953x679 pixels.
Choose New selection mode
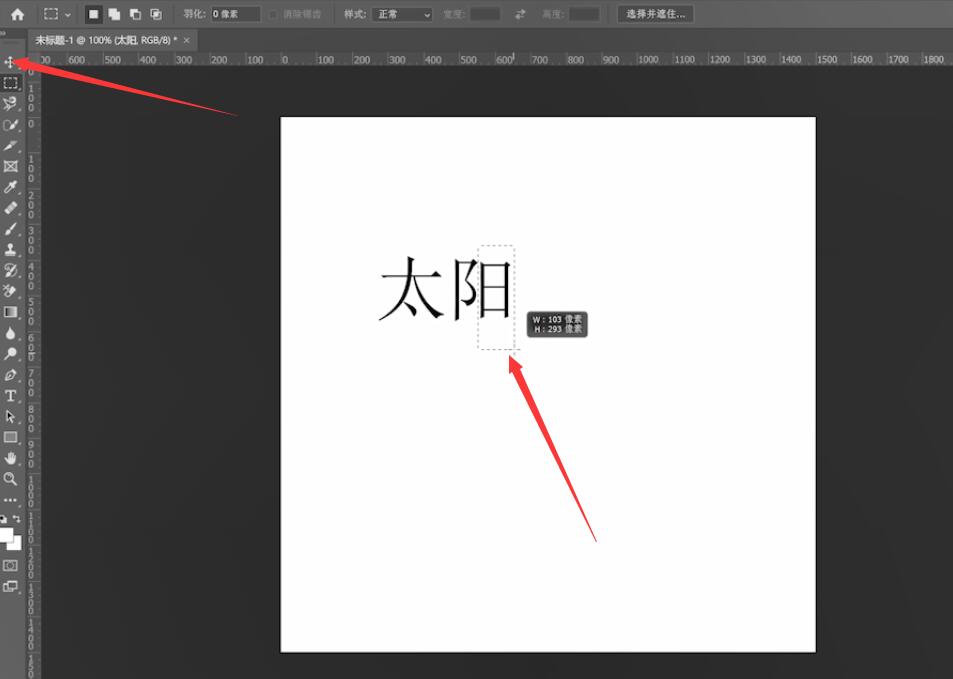pos(93,14)
